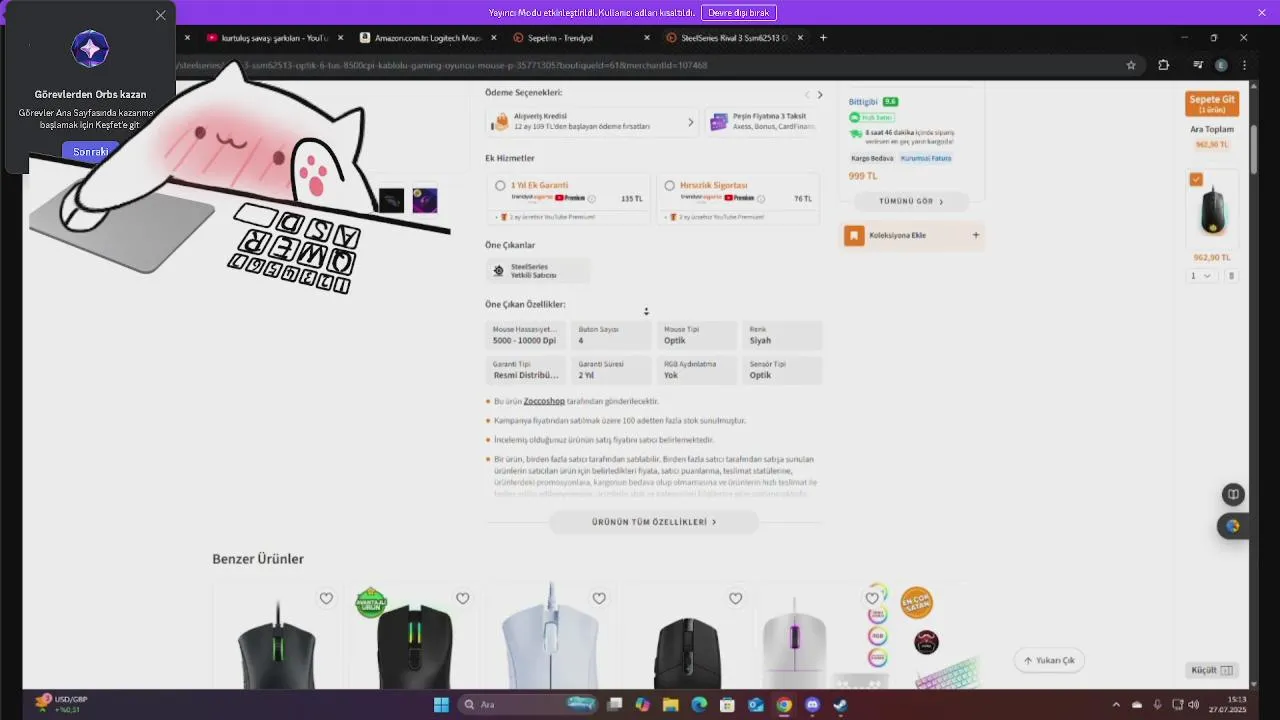Switch to Amazon.com.tr Logitech Mouse tab
The height and width of the screenshot is (720, 1280).
(x=428, y=38)
